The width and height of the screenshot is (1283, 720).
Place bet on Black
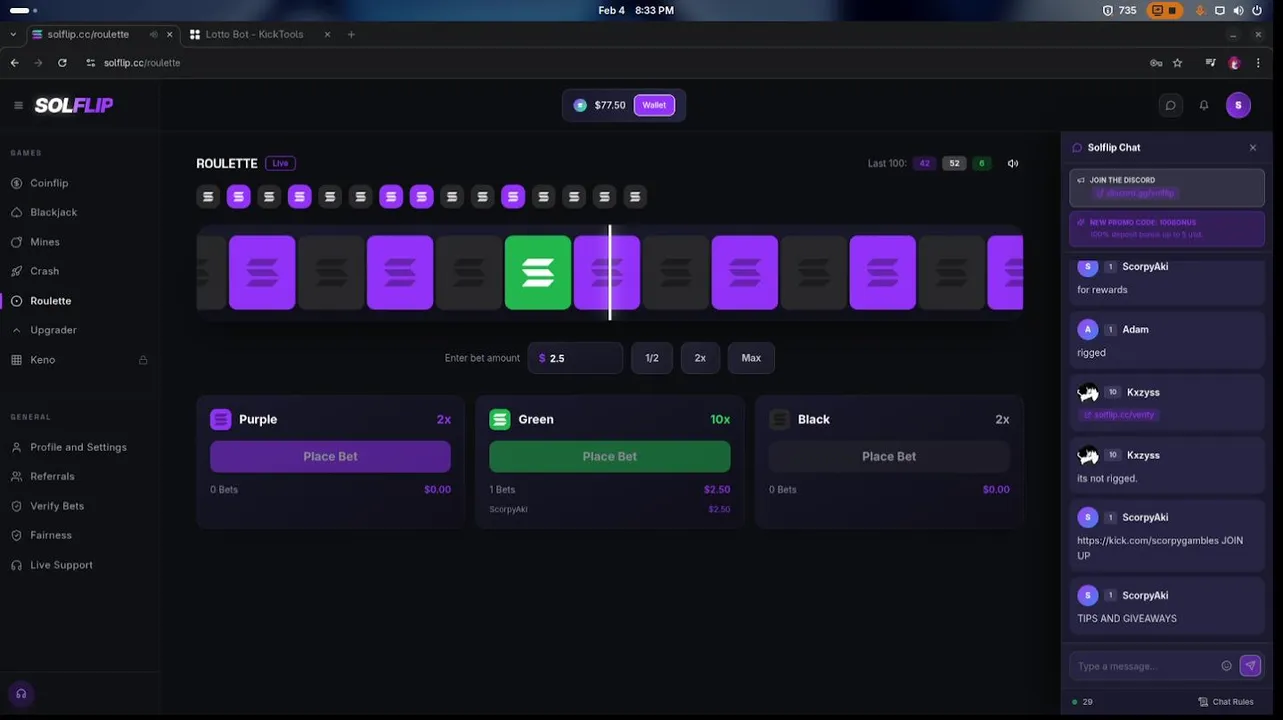(x=889, y=457)
